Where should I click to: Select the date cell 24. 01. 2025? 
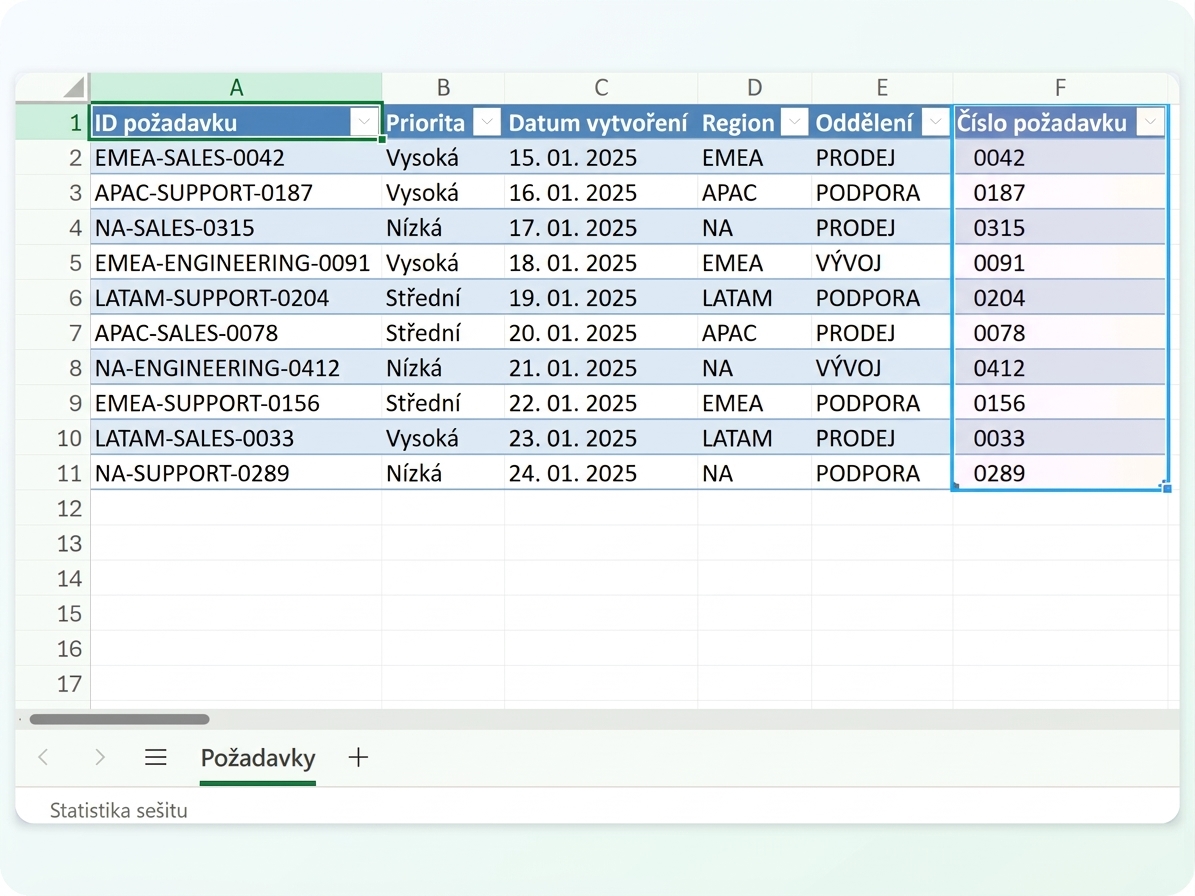pyautogui.click(x=601, y=473)
